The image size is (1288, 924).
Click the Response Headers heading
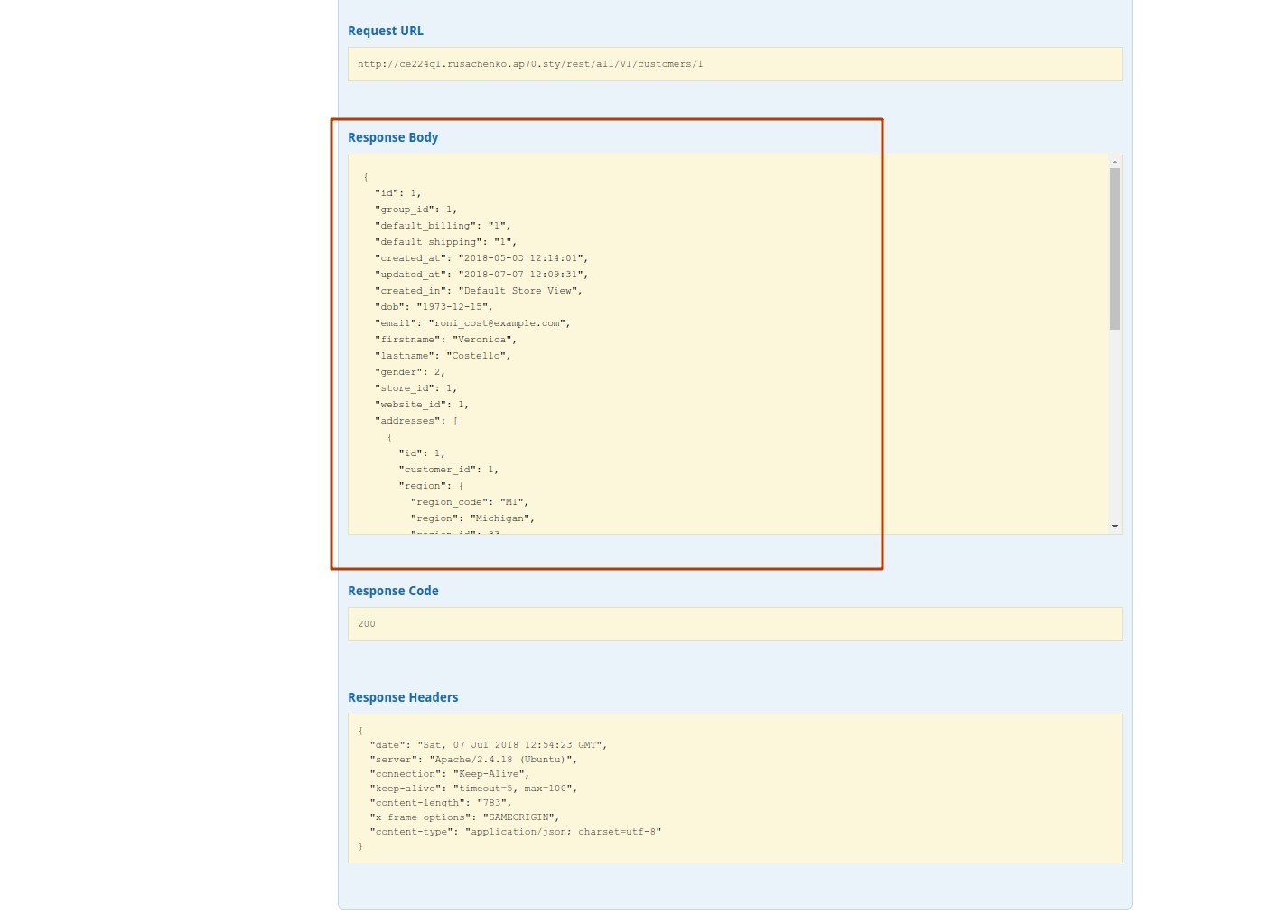coord(403,697)
